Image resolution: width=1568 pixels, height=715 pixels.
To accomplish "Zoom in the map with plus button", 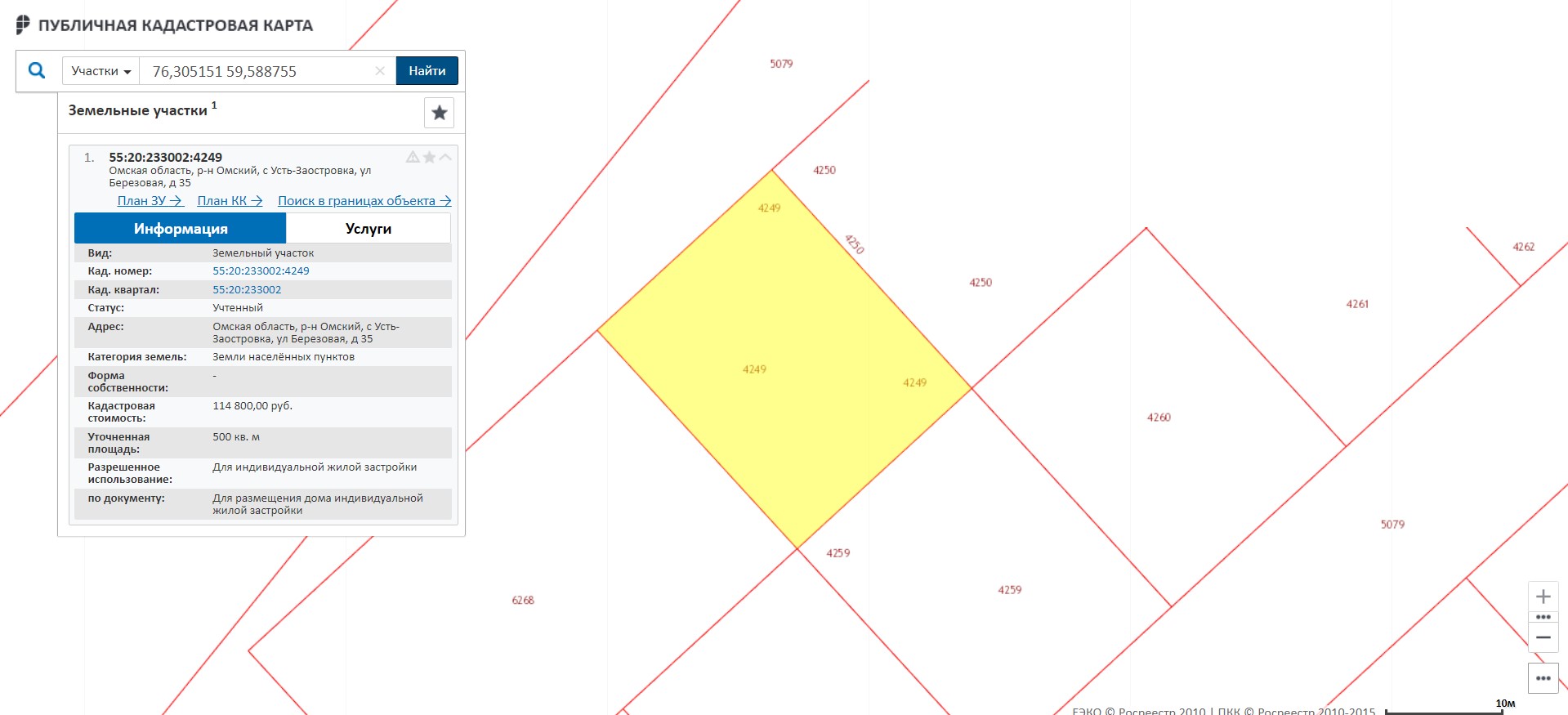I will (x=1543, y=597).
